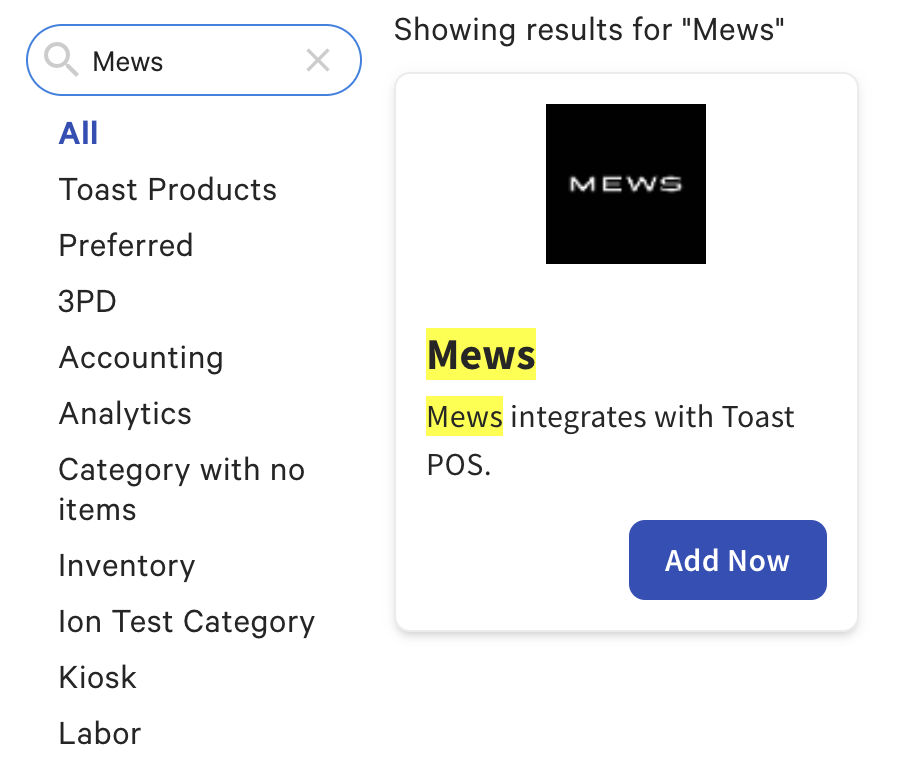Click the magnifying glass search icon
Screen dimensions: 900x760
pos(62,61)
